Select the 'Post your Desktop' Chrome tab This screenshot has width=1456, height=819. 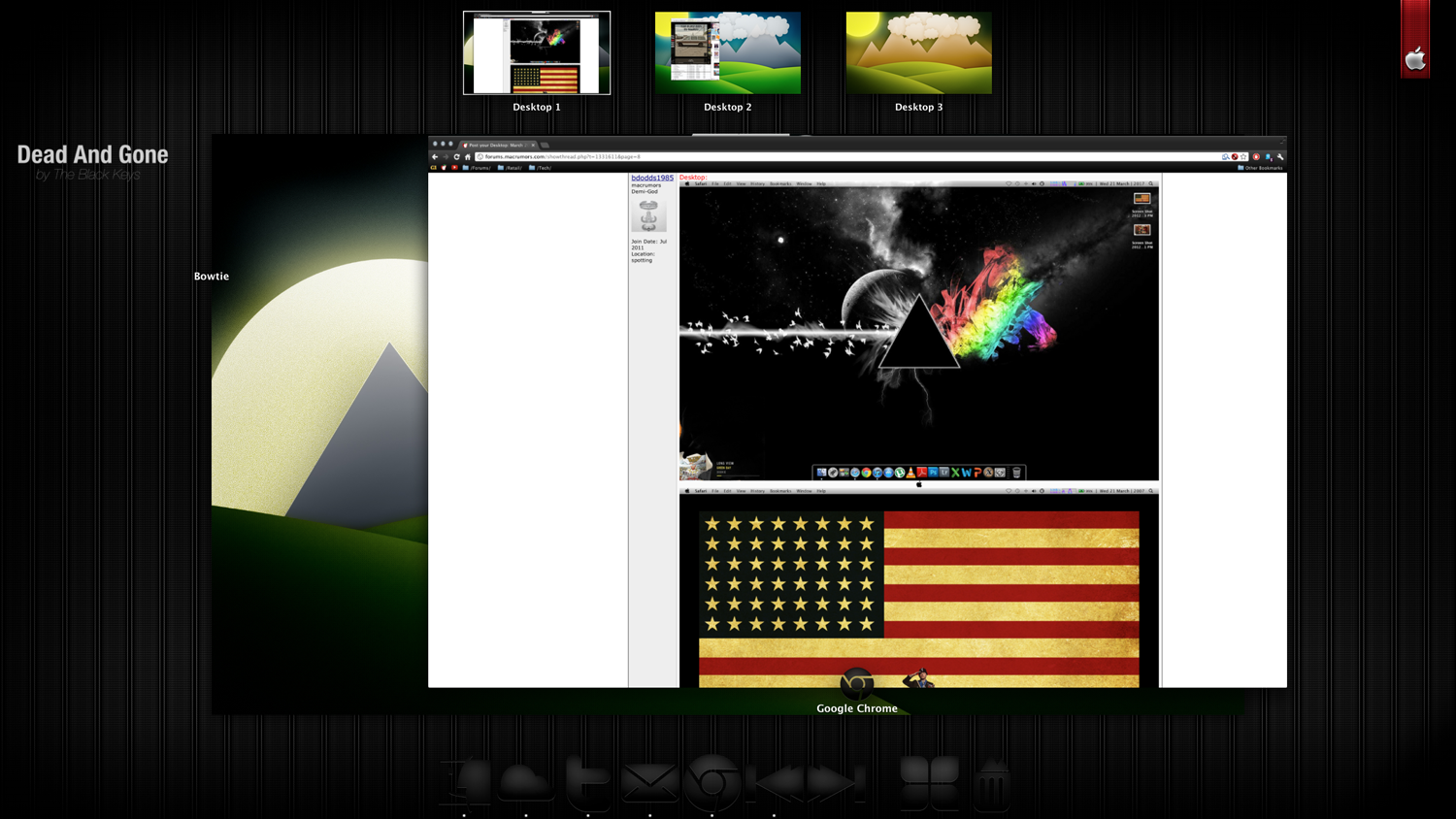point(499,145)
